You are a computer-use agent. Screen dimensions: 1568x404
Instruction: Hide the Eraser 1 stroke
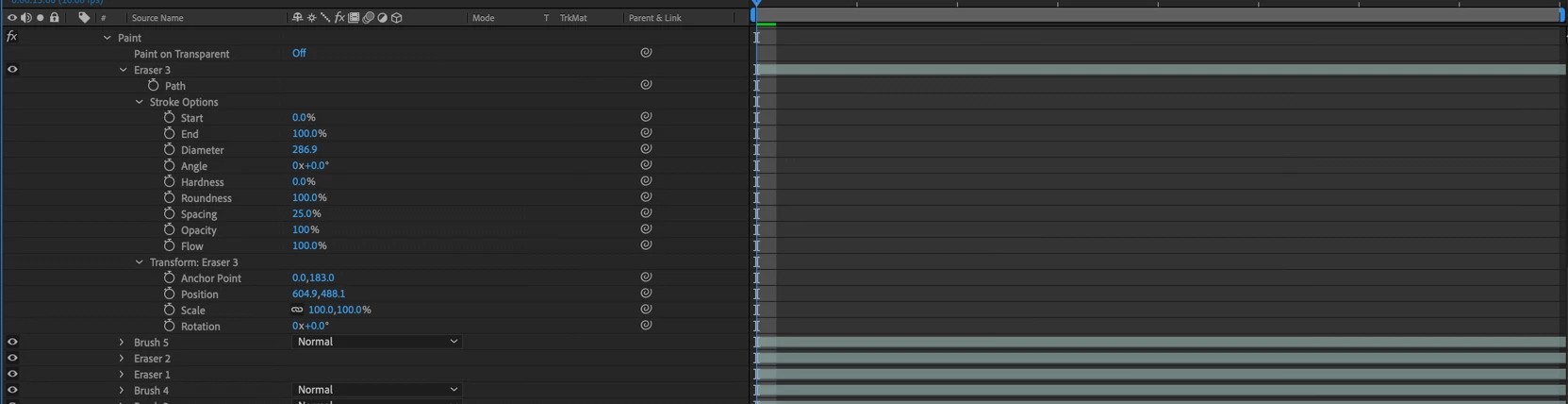(12, 374)
